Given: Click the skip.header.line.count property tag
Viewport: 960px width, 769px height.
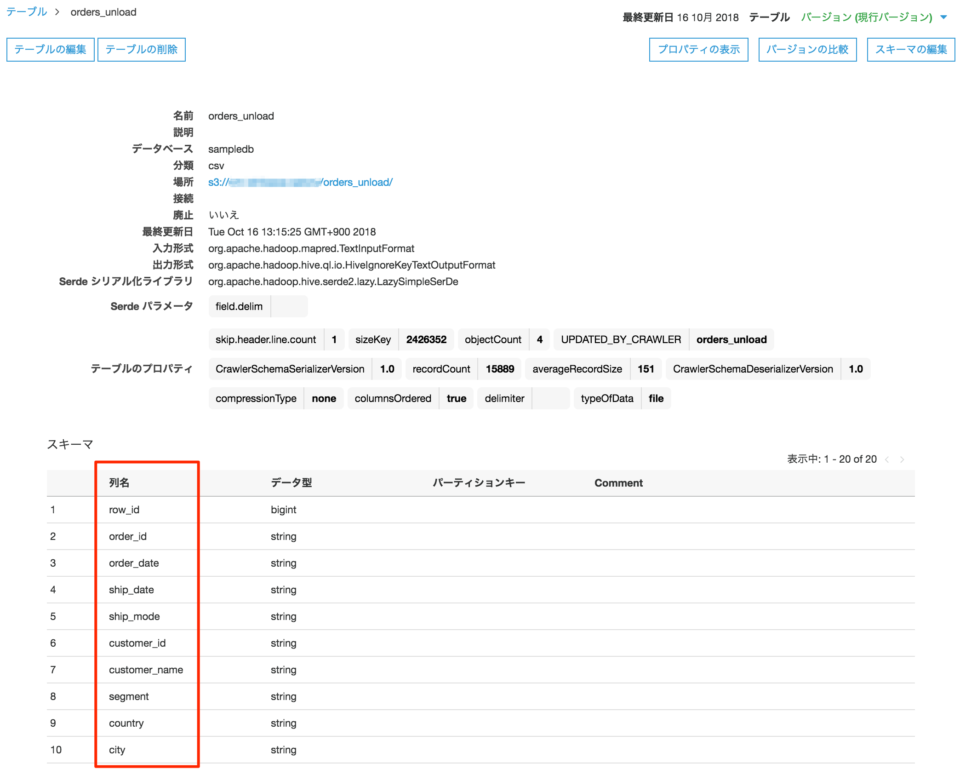Looking at the screenshot, I should click(x=276, y=339).
